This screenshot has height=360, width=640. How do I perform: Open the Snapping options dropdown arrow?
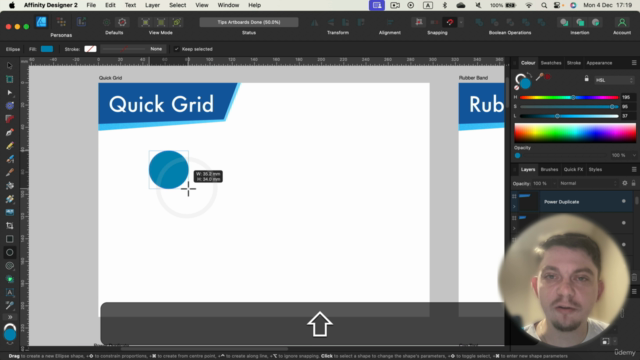click(461, 22)
